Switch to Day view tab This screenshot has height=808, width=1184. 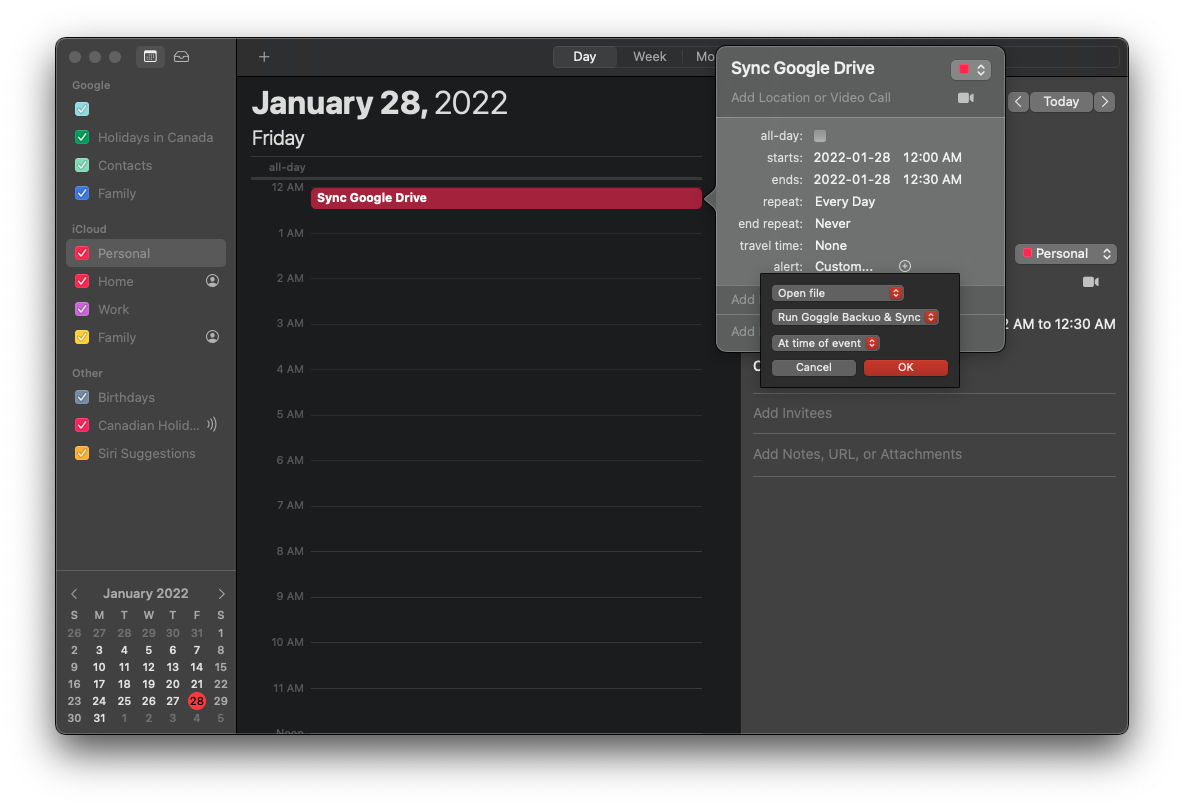click(584, 57)
